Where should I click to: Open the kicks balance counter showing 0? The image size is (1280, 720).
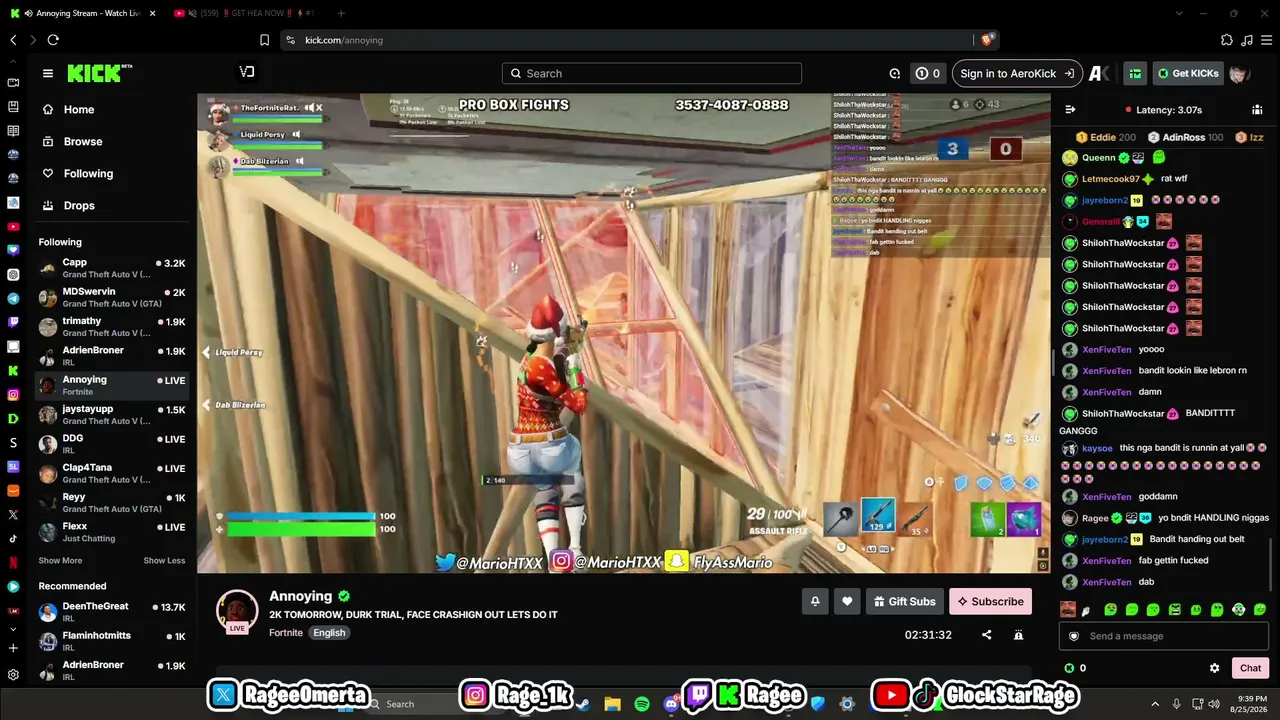tap(927, 73)
